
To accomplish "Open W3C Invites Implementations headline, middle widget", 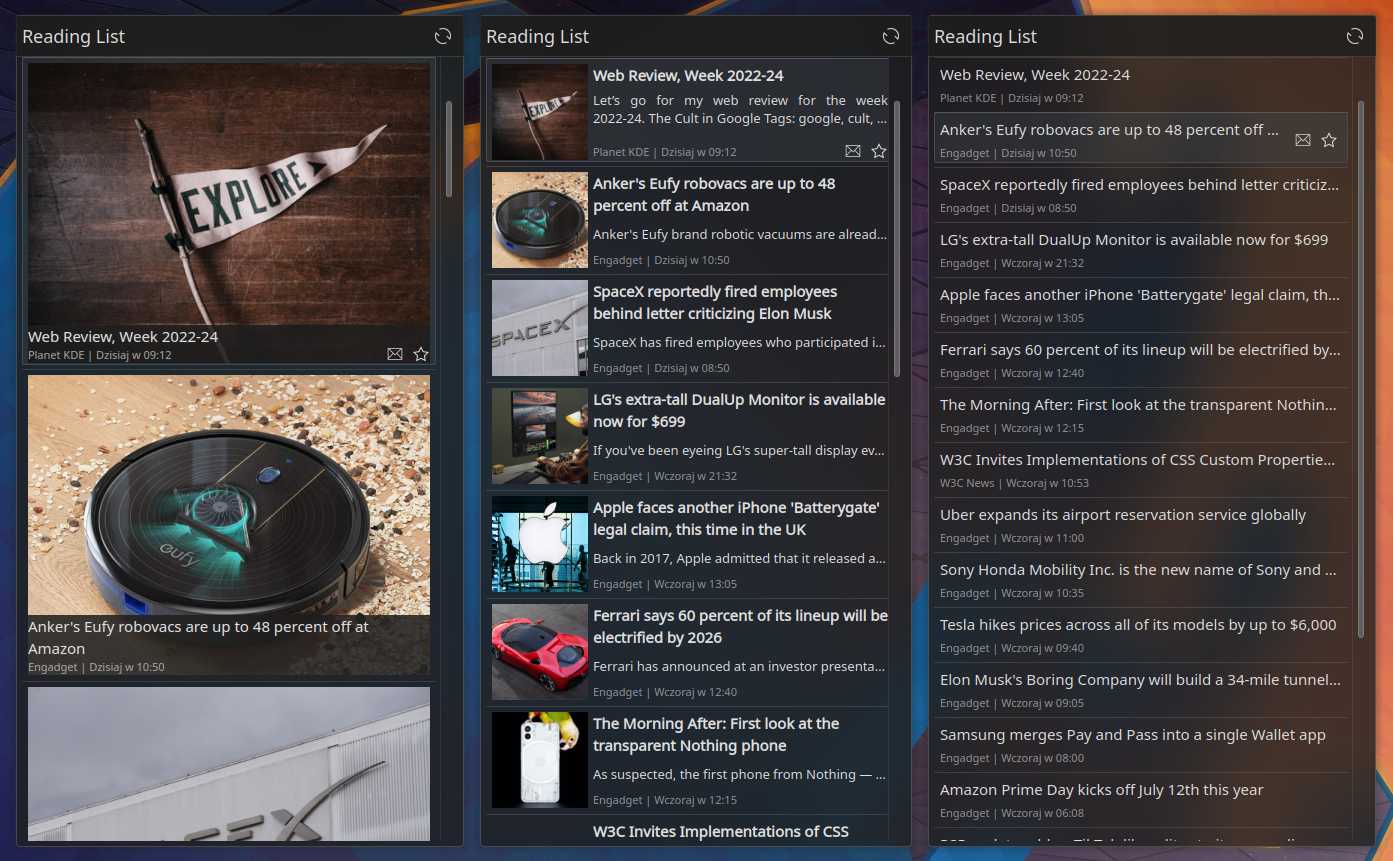I will click(721, 832).
